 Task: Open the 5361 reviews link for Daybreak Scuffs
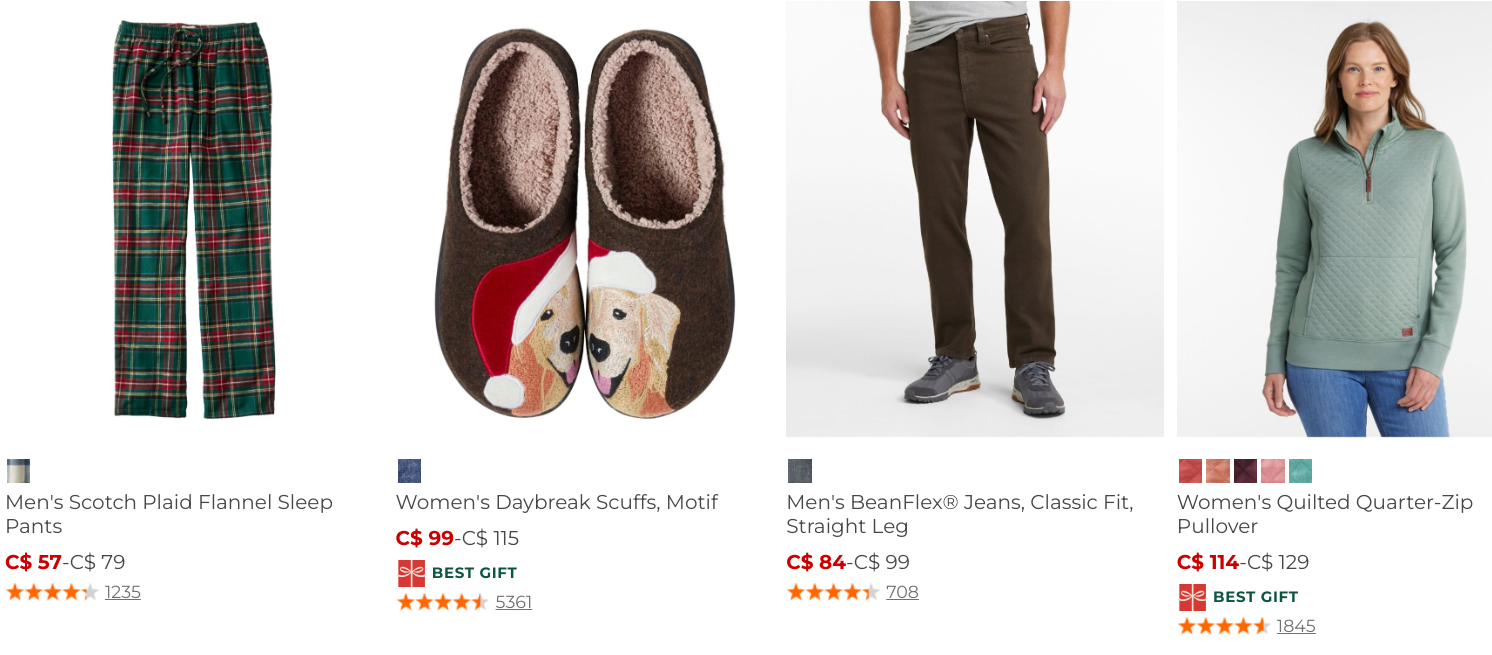[511, 602]
